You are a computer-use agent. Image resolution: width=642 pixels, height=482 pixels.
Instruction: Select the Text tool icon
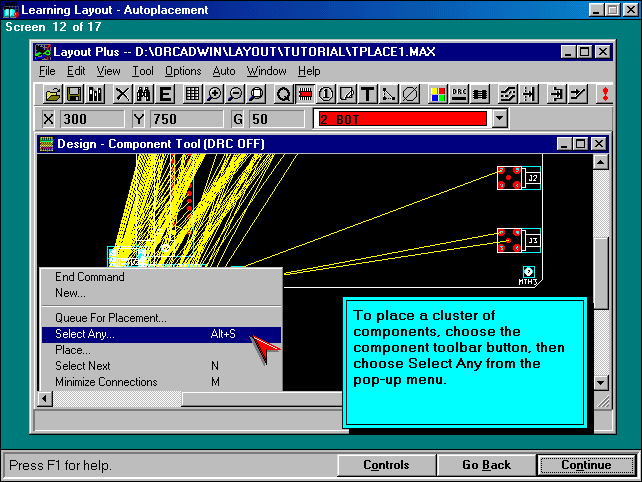(367, 94)
